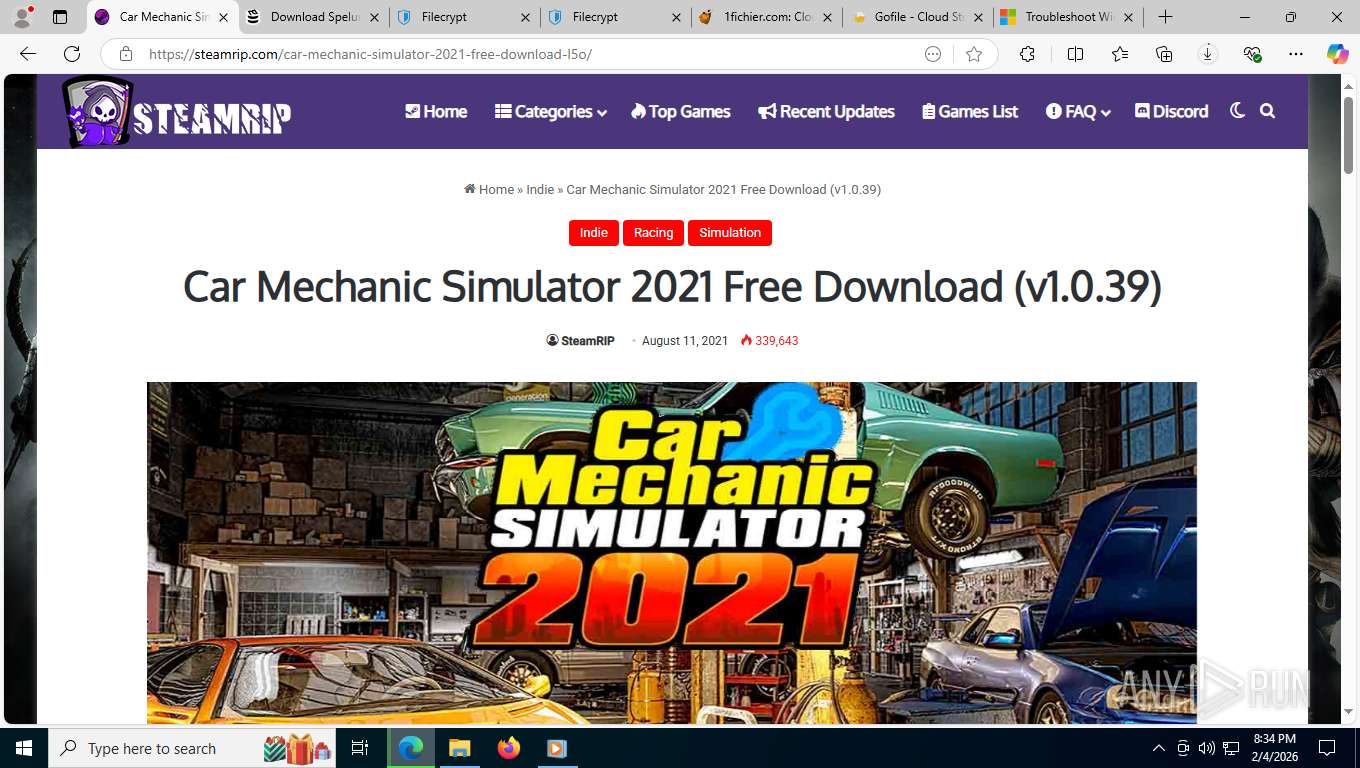Expand the Categories dropdown menu

coord(551,111)
